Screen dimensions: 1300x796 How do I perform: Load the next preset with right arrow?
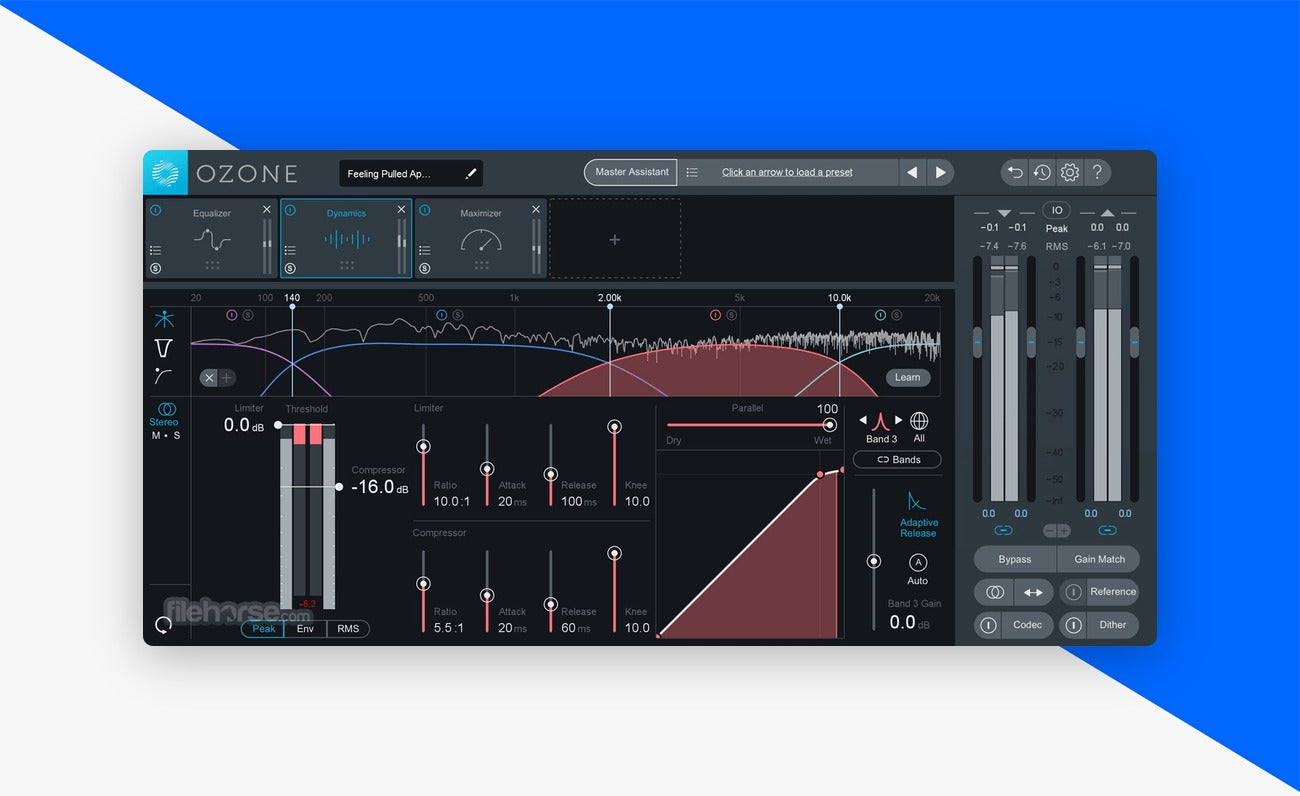point(940,172)
